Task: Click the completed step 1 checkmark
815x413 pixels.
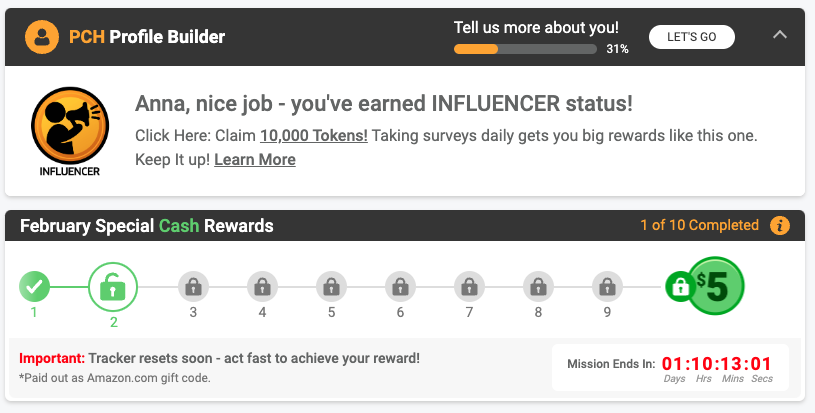Action: click(34, 287)
